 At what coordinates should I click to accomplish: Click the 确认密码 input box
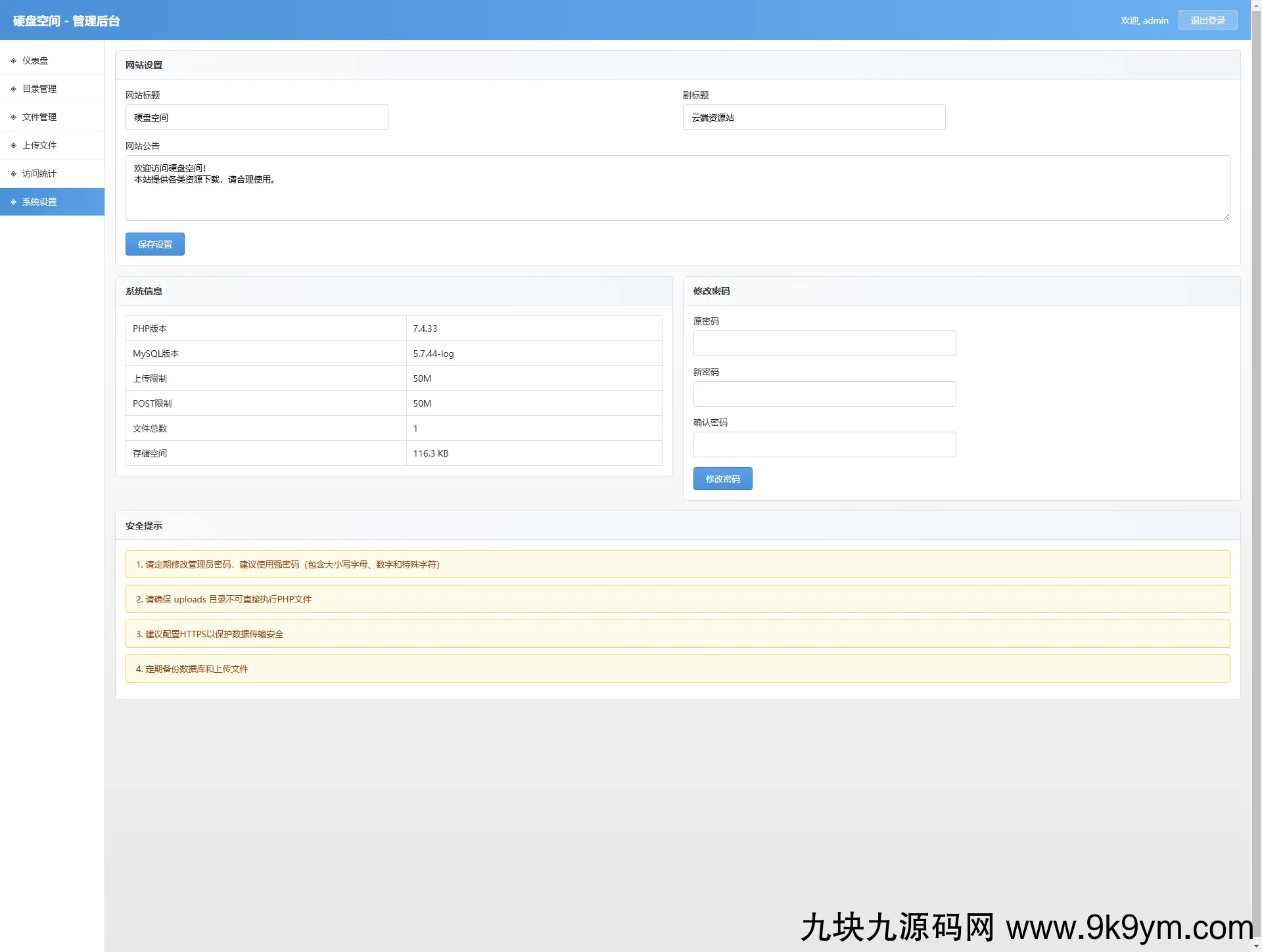pos(824,445)
